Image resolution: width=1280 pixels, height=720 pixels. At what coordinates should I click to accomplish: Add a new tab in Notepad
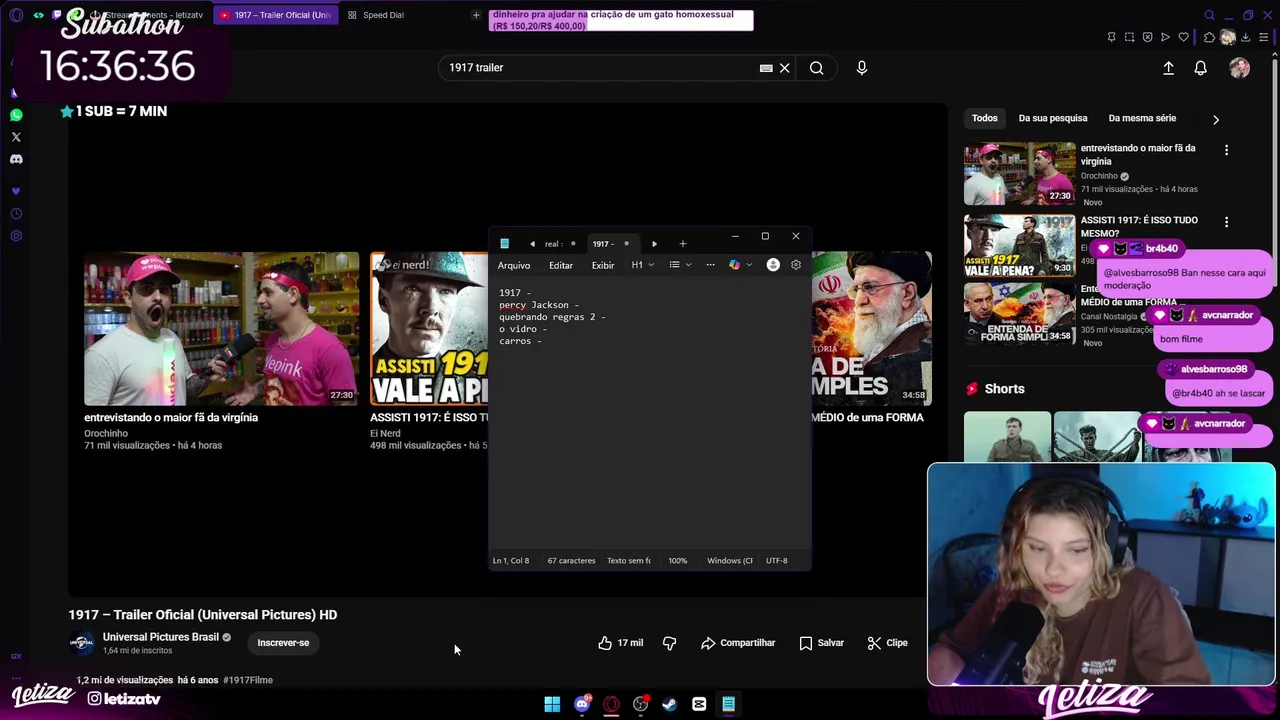[683, 244]
